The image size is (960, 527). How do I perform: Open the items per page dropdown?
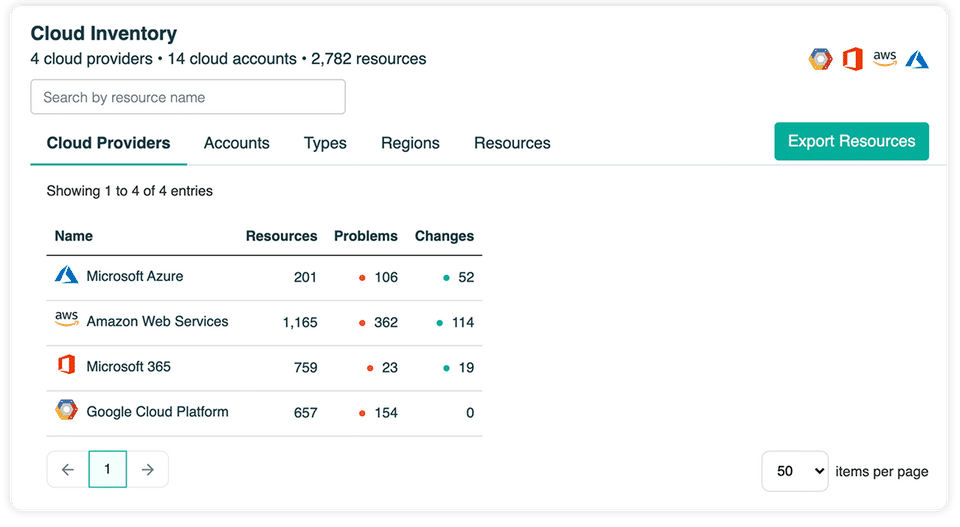pyautogui.click(x=794, y=471)
